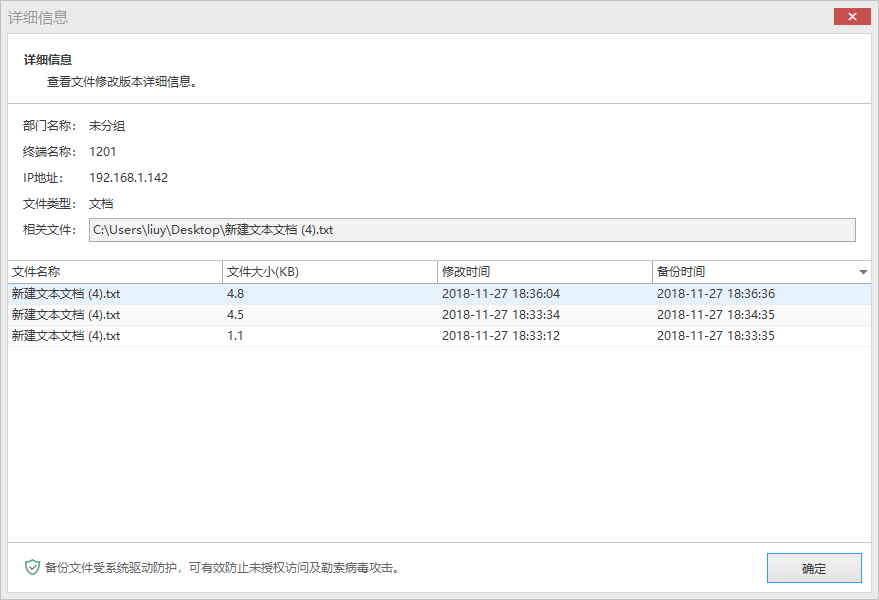Click the 相关文件 path field

click(471, 230)
